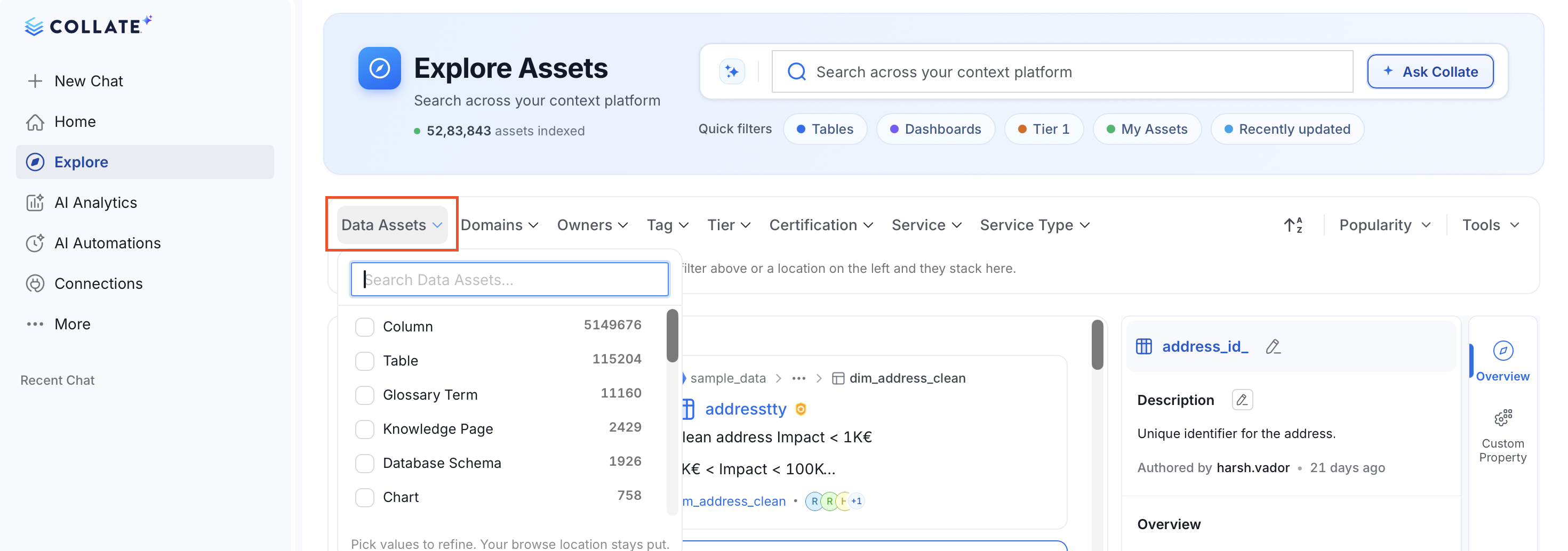Apply the Tier 1 quick filter
The height and width of the screenshot is (551, 1568).
click(x=1044, y=129)
